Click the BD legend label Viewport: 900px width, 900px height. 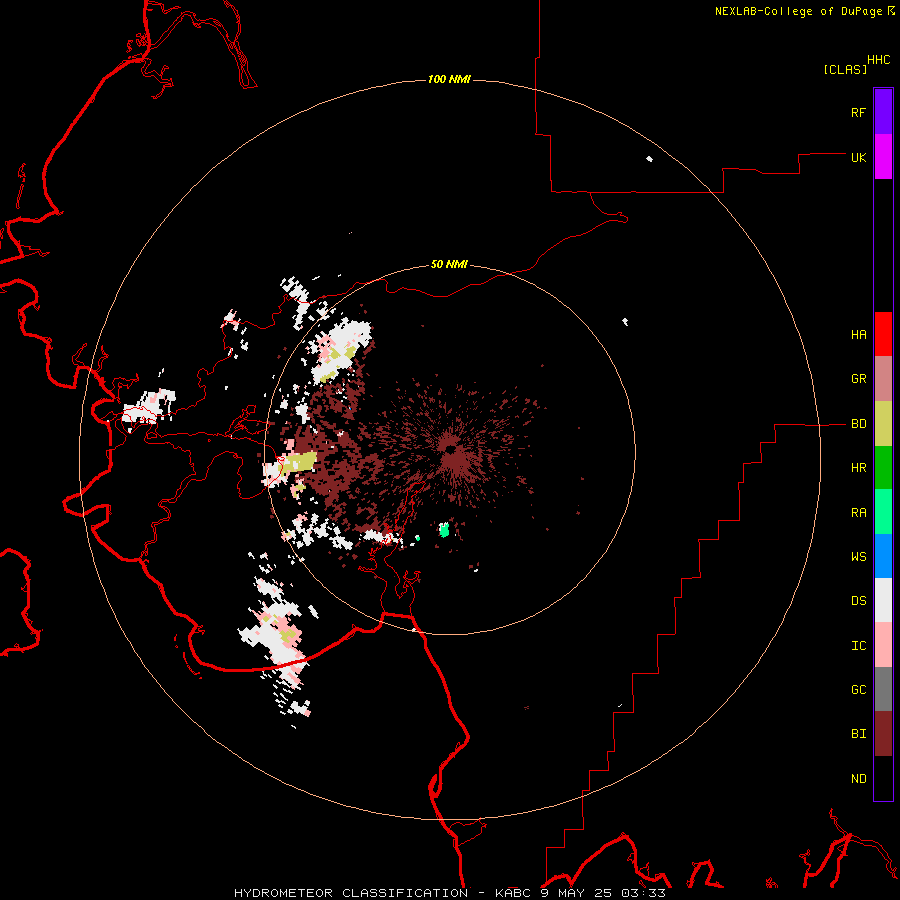click(858, 424)
